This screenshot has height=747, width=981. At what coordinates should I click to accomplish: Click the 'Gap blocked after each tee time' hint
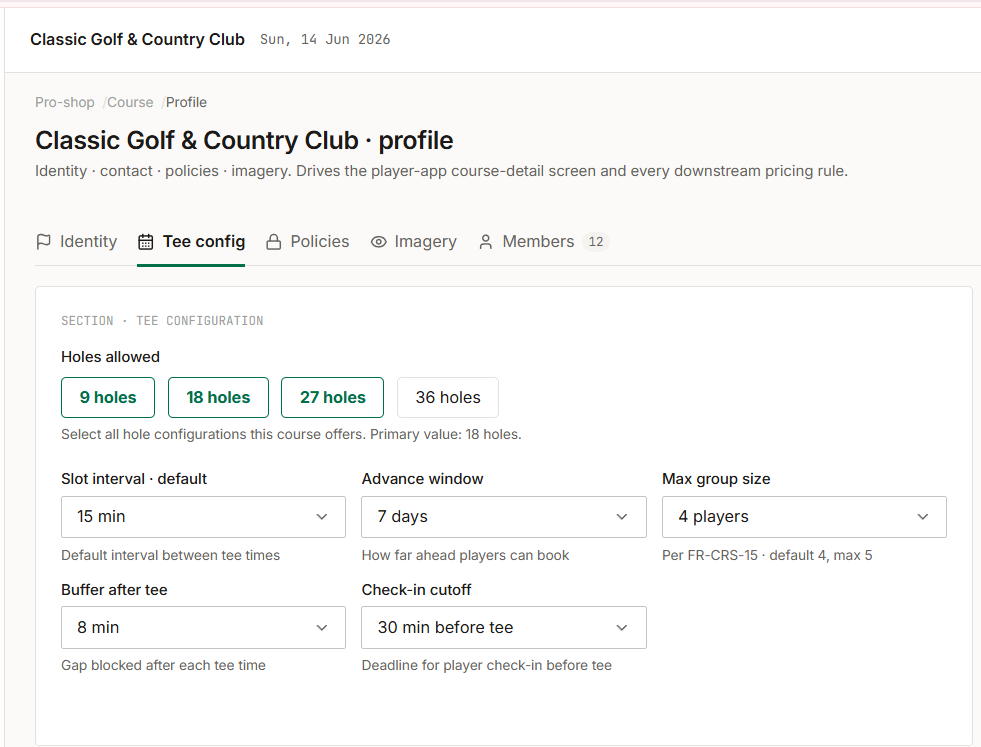click(x=163, y=666)
